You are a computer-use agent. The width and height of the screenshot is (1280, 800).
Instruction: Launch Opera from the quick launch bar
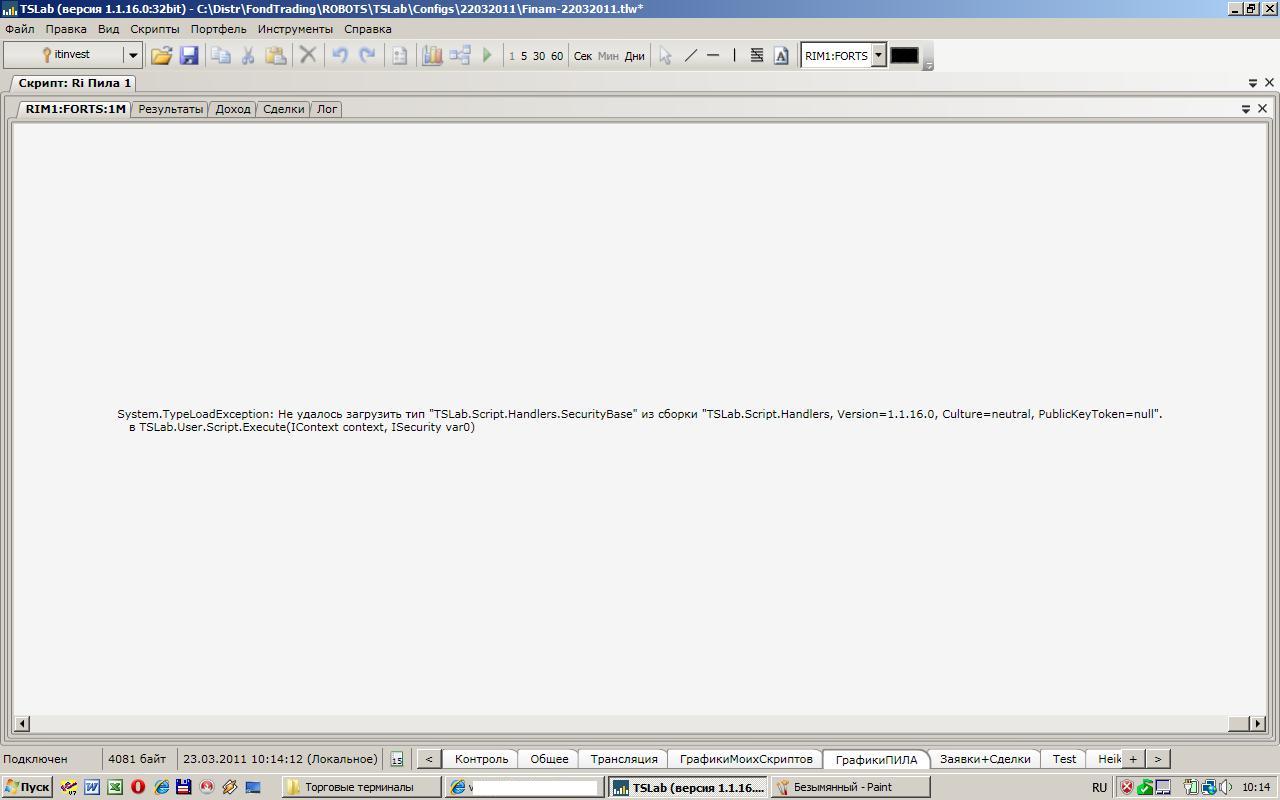tap(138, 787)
